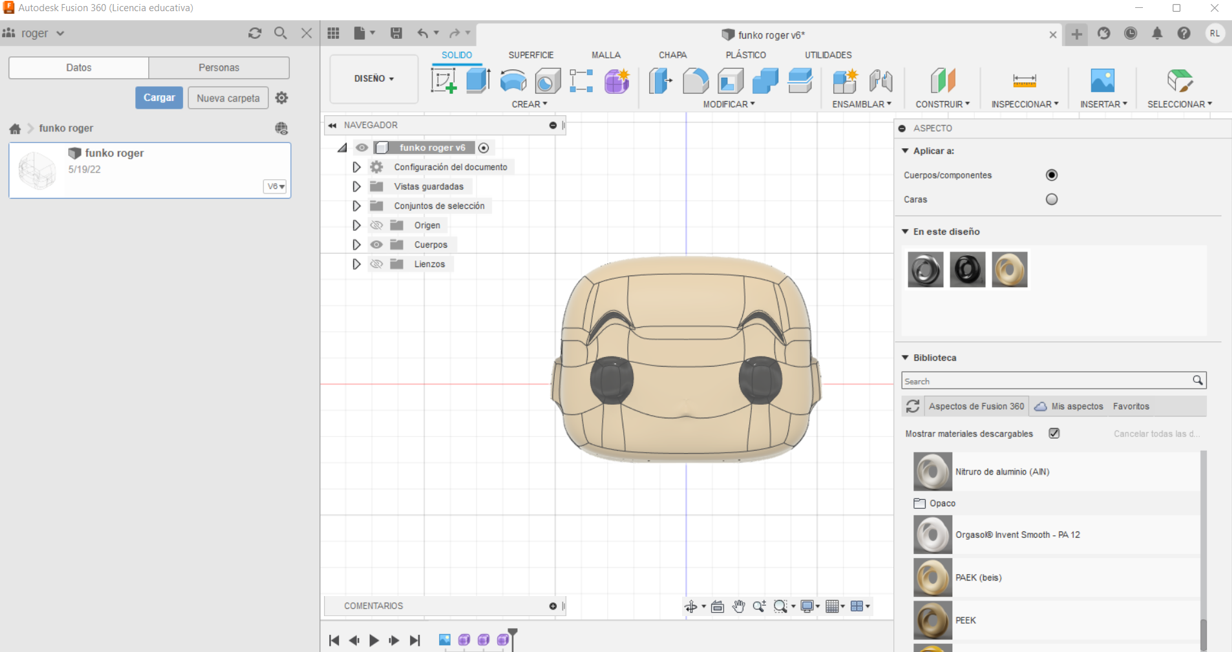Open the Measure tool
The width and height of the screenshot is (1232, 652).
[1024, 81]
